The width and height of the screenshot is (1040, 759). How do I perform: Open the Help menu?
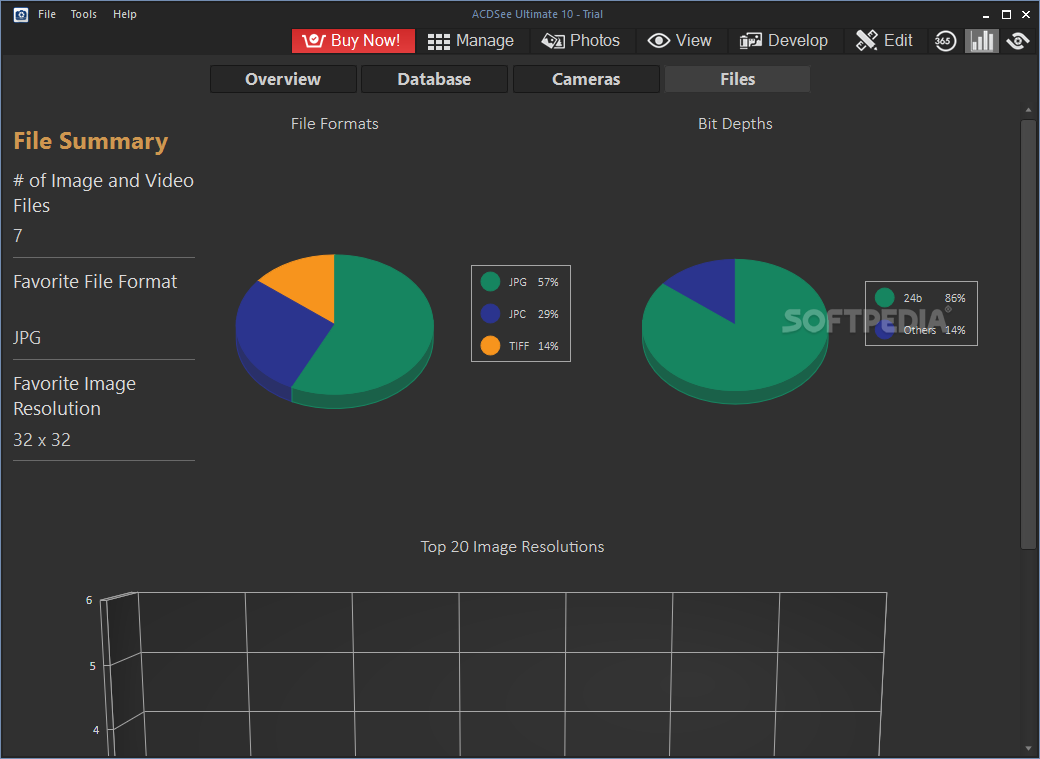click(x=125, y=14)
